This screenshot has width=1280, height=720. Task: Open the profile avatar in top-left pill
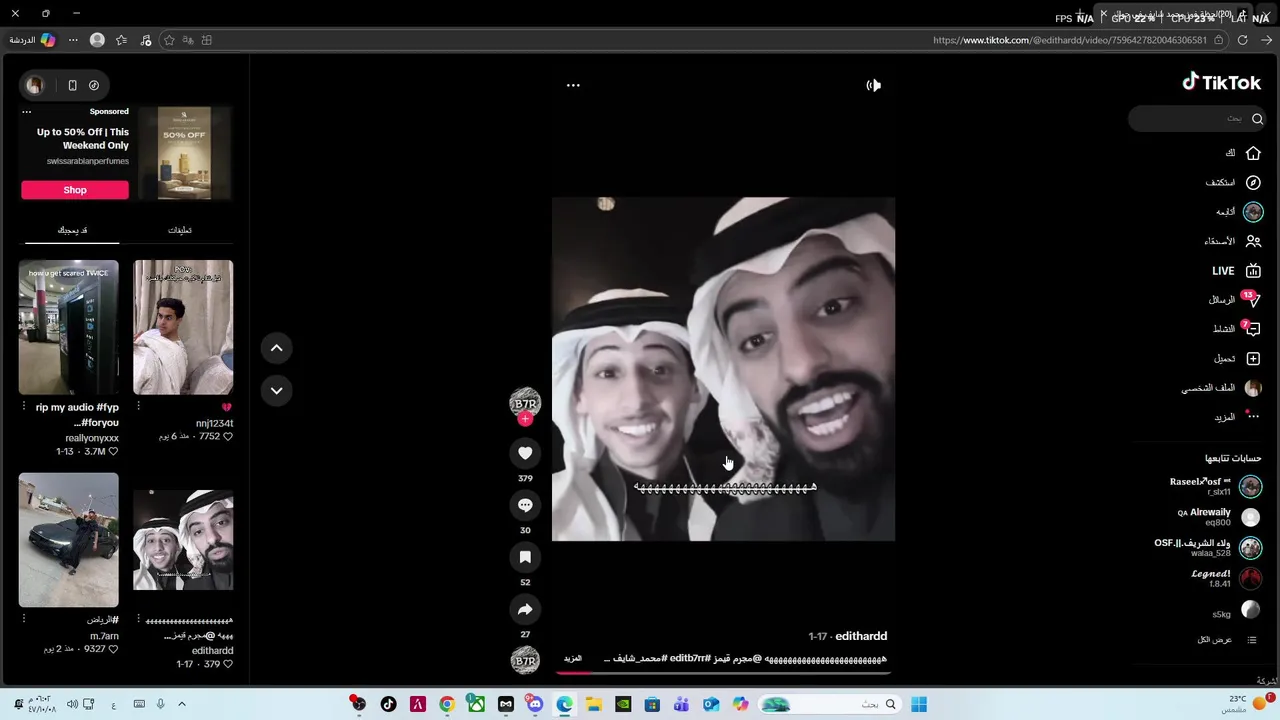[x=35, y=85]
